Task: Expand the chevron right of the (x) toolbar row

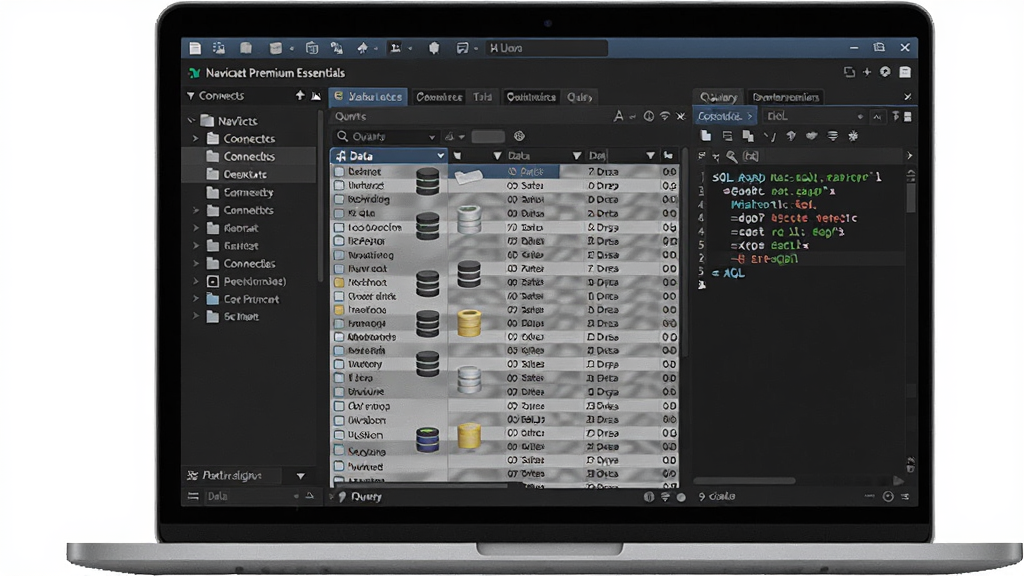Action: [909, 156]
